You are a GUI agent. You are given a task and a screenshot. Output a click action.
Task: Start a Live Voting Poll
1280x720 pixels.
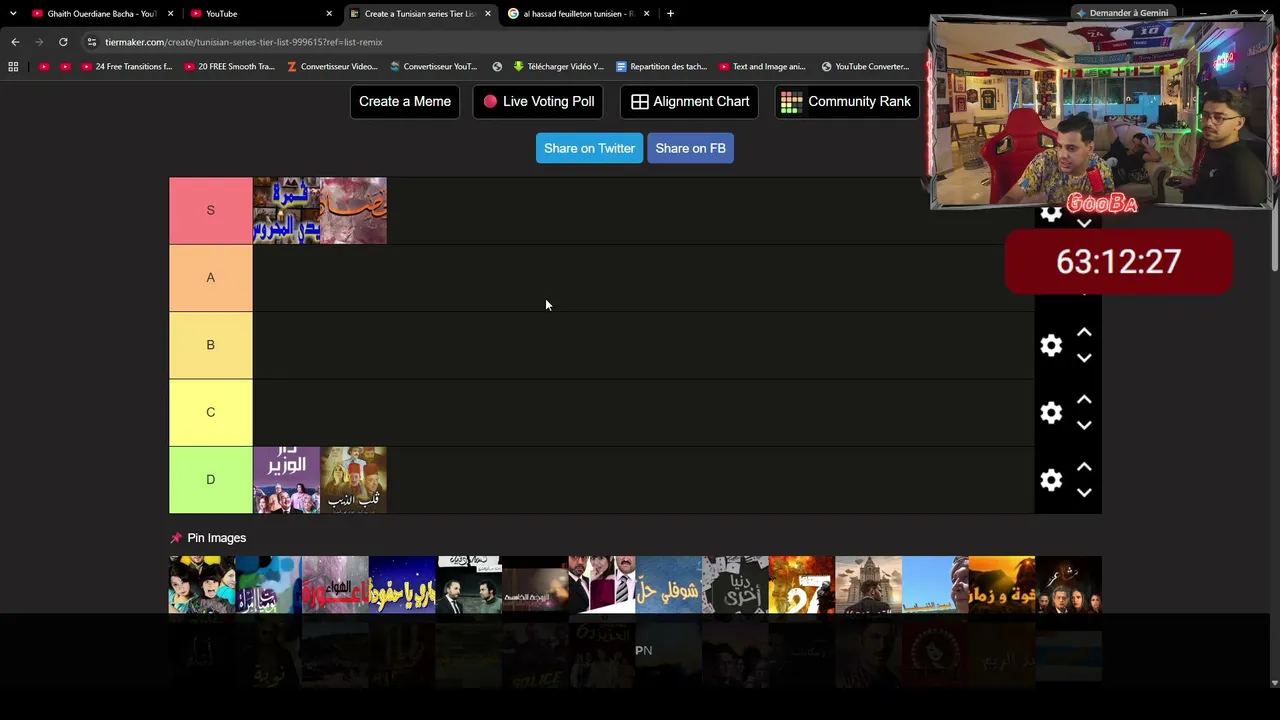click(538, 101)
